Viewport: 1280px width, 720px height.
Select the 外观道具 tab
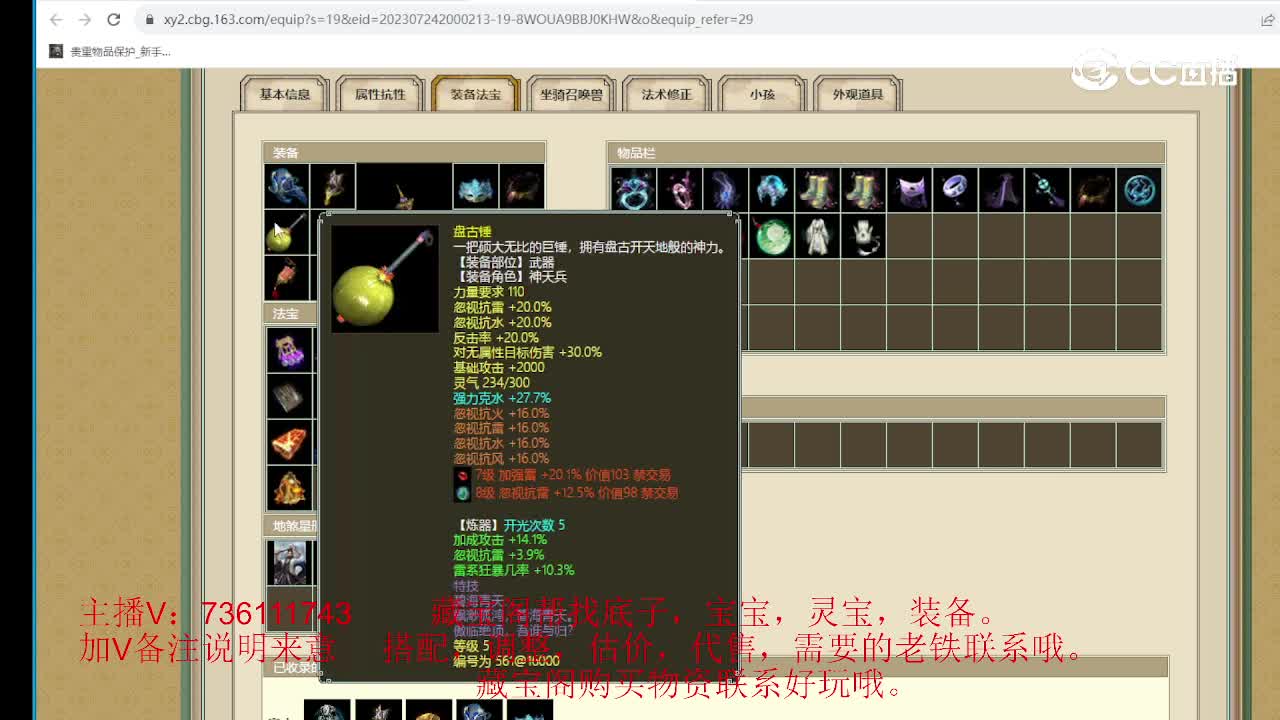click(857, 96)
